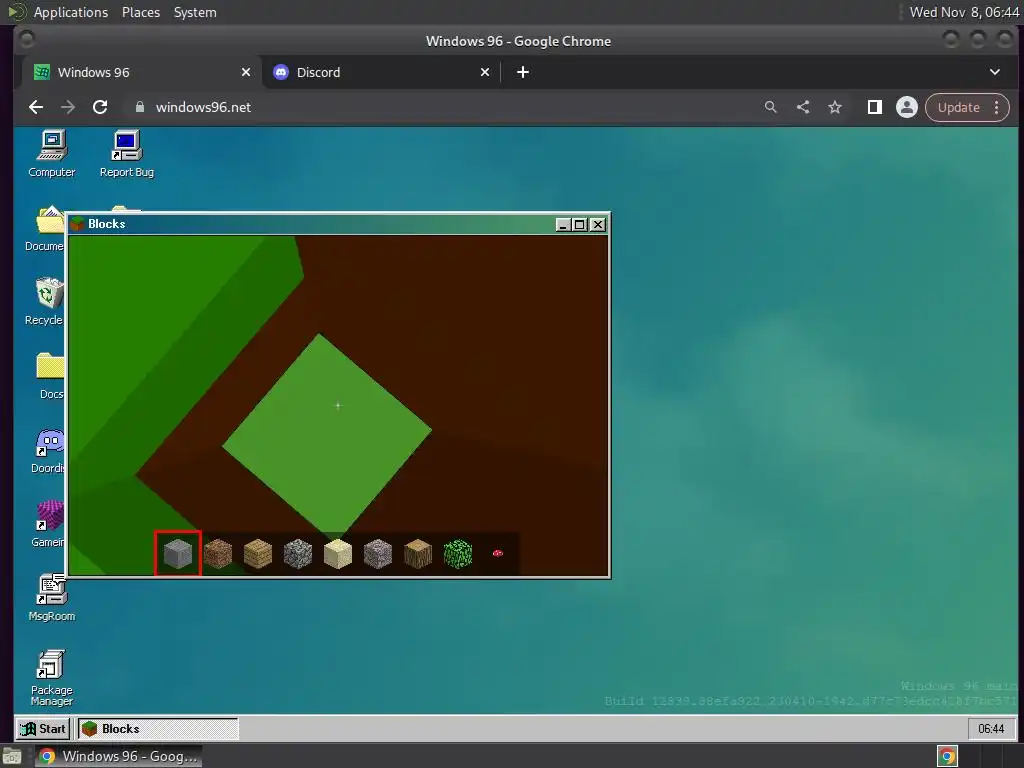Click the zoom magnifier icon in address bar

click(771, 107)
